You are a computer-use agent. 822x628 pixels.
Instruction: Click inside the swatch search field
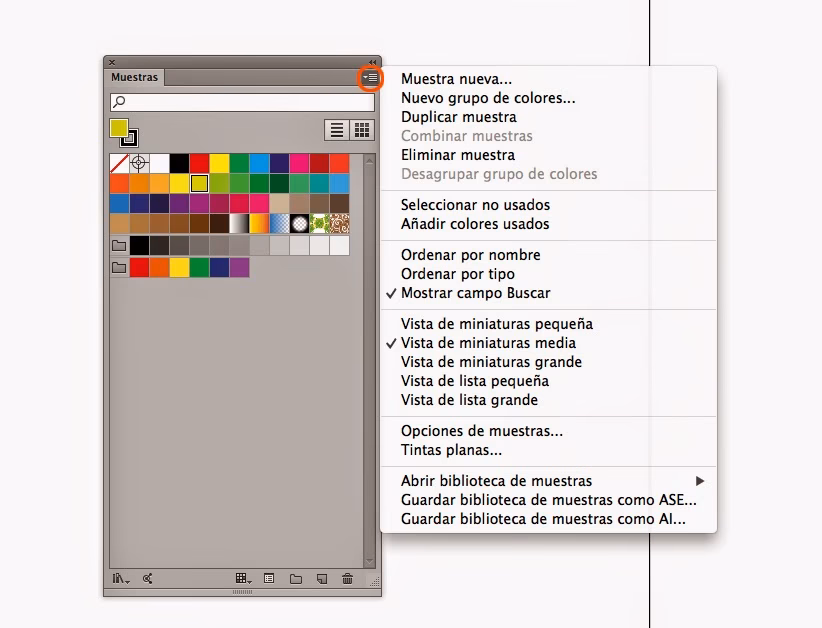pos(245,101)
